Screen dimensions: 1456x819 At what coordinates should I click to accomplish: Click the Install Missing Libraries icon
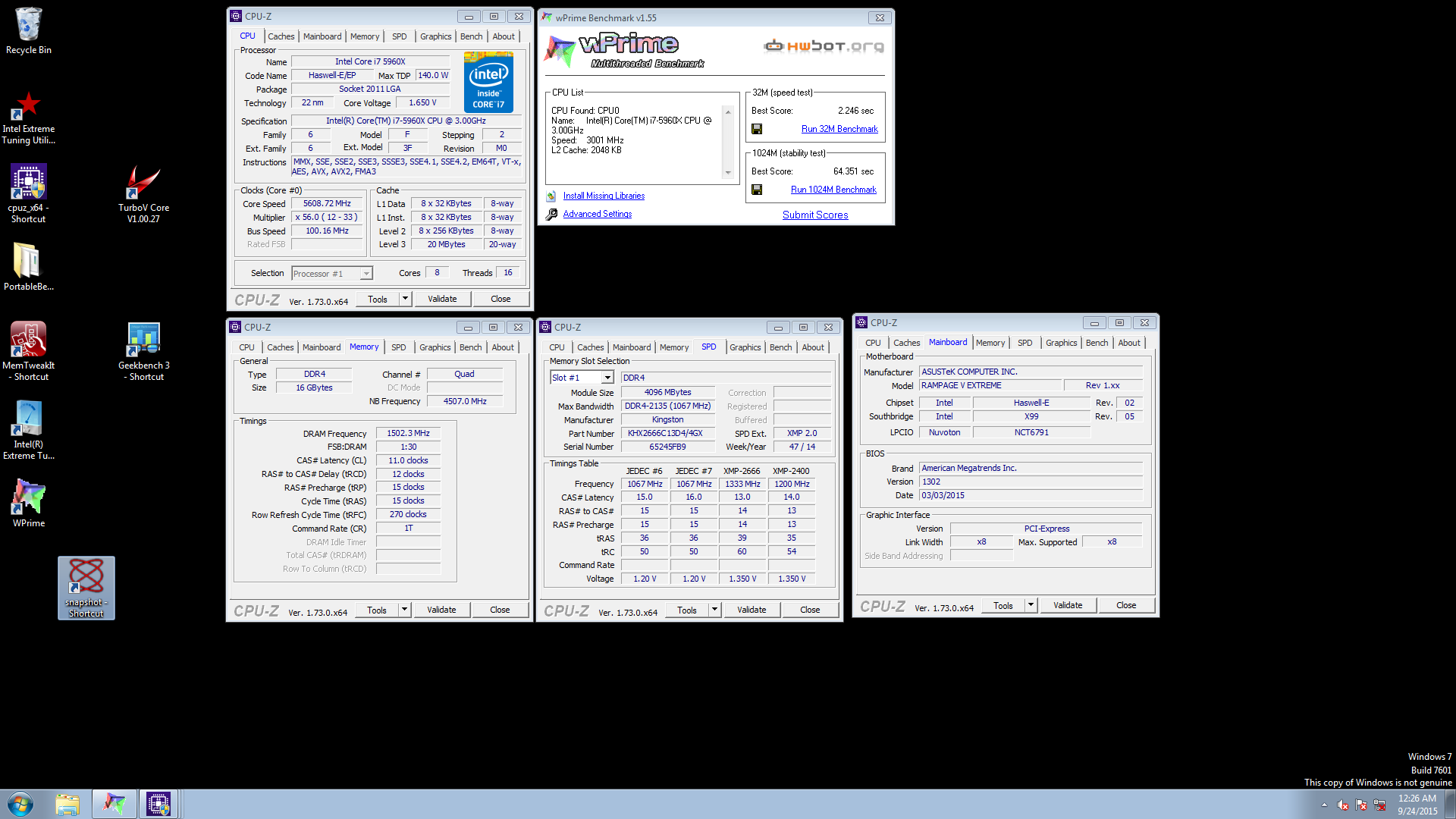tap(551, 196)
